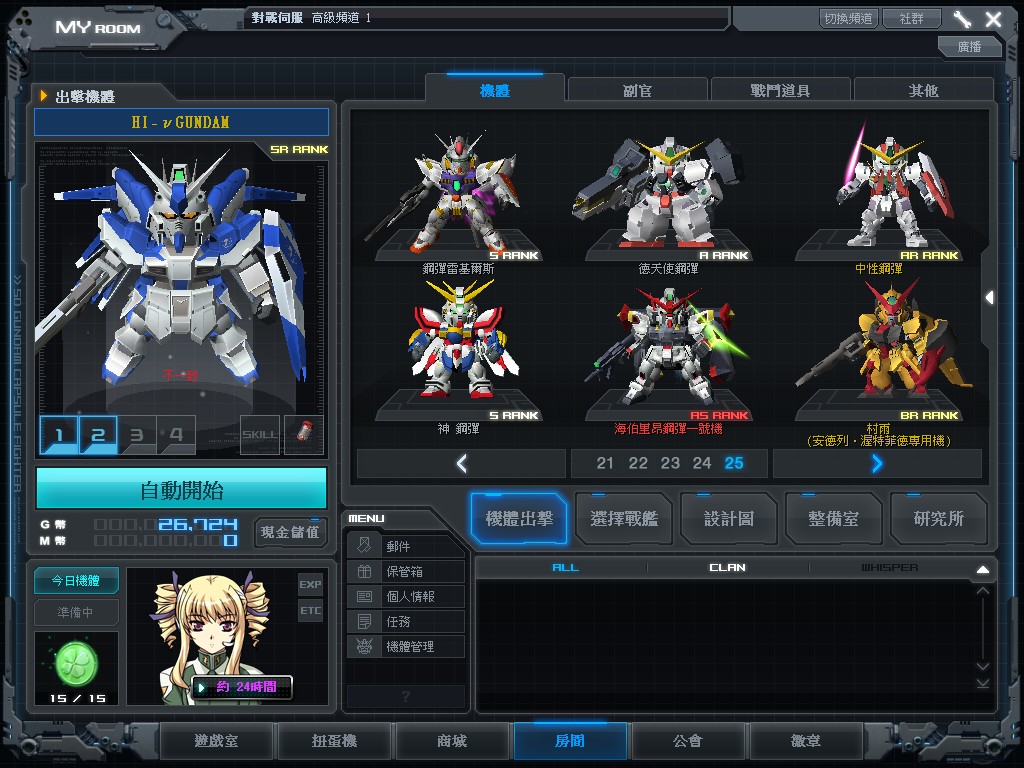Toggle the EXP display button
Viewport: 1024px width, 768px height.
[x=310, y=584]
